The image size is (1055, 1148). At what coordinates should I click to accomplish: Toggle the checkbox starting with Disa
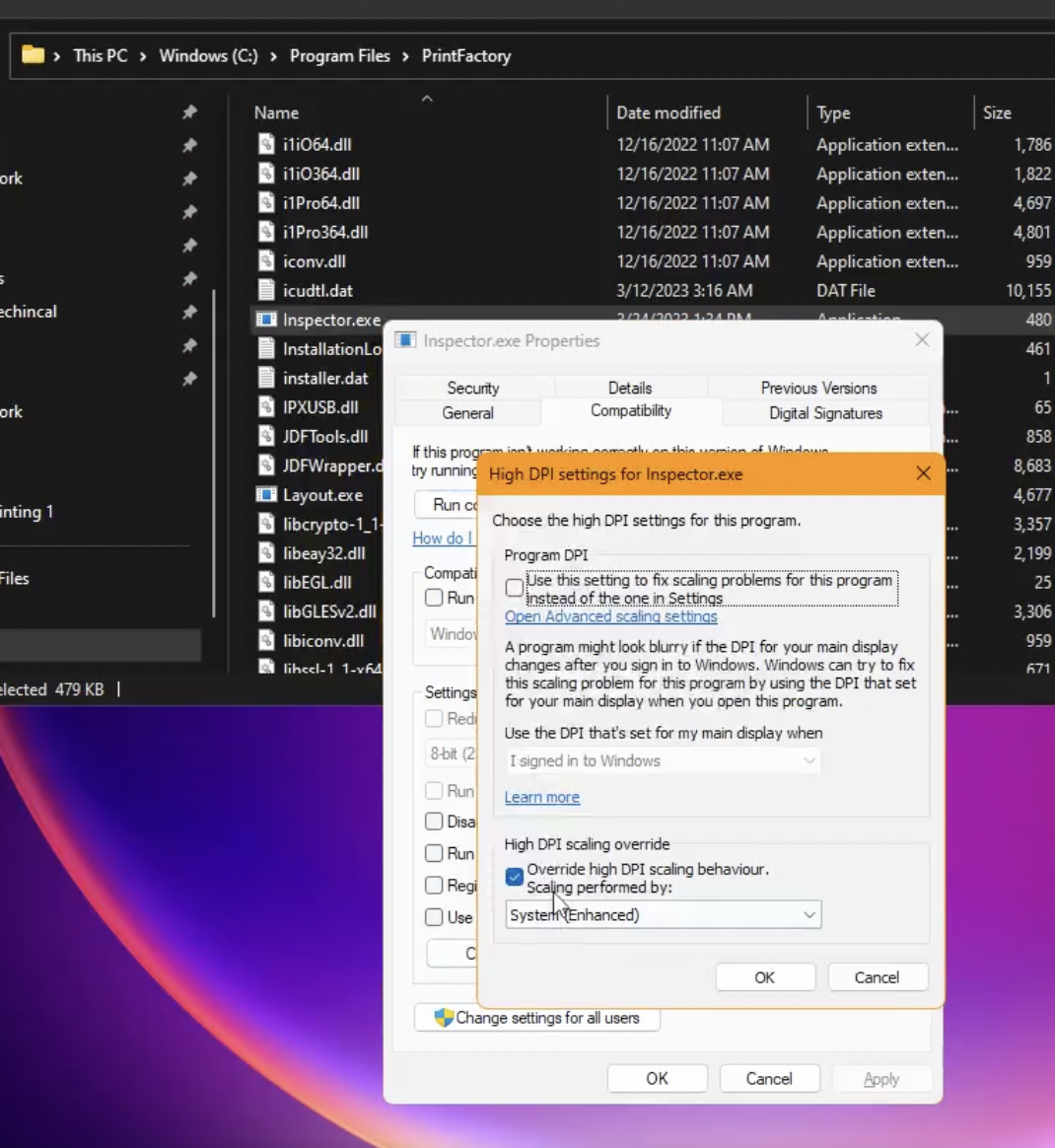(x=434, y=822)
